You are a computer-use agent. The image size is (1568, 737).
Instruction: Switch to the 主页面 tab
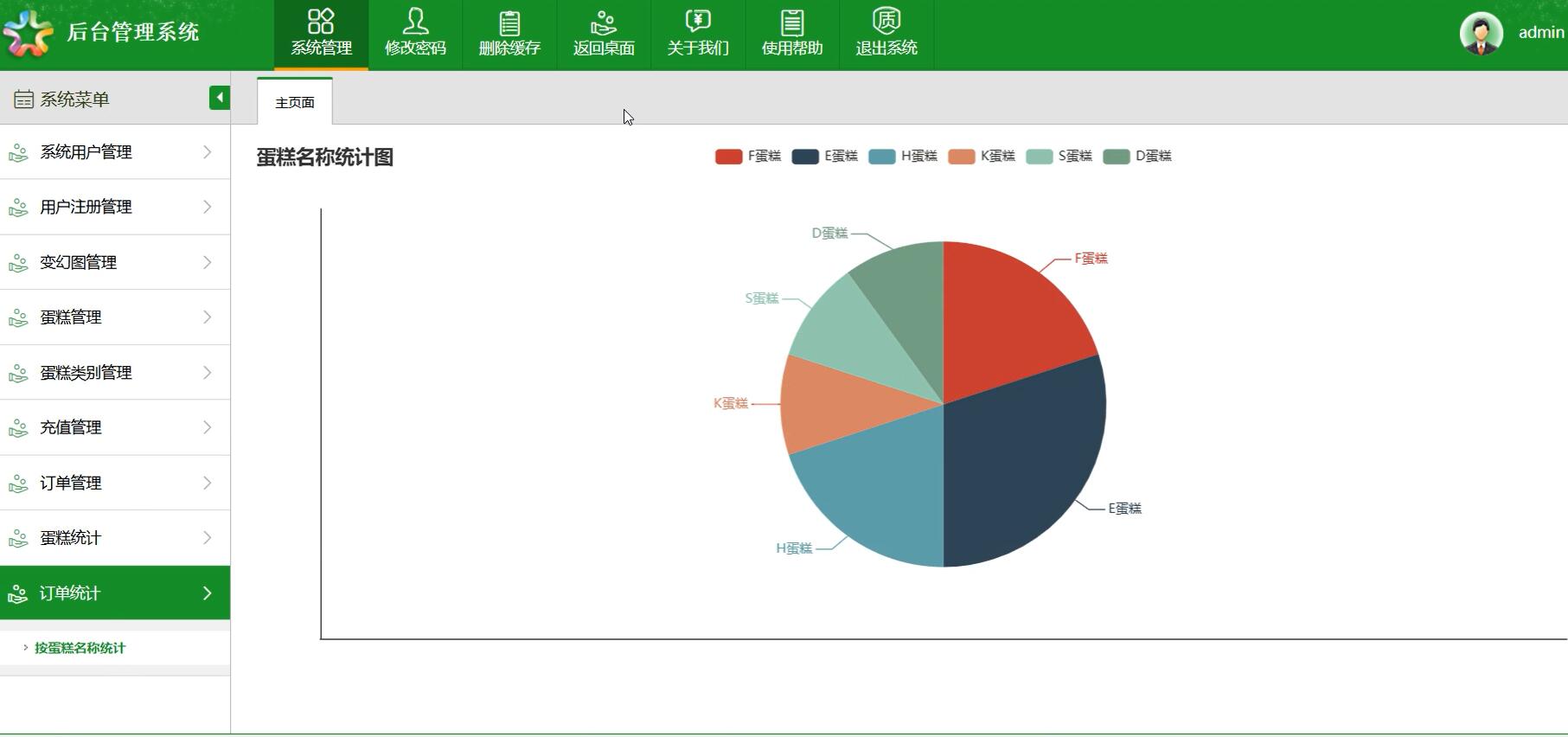coord(295,102)
